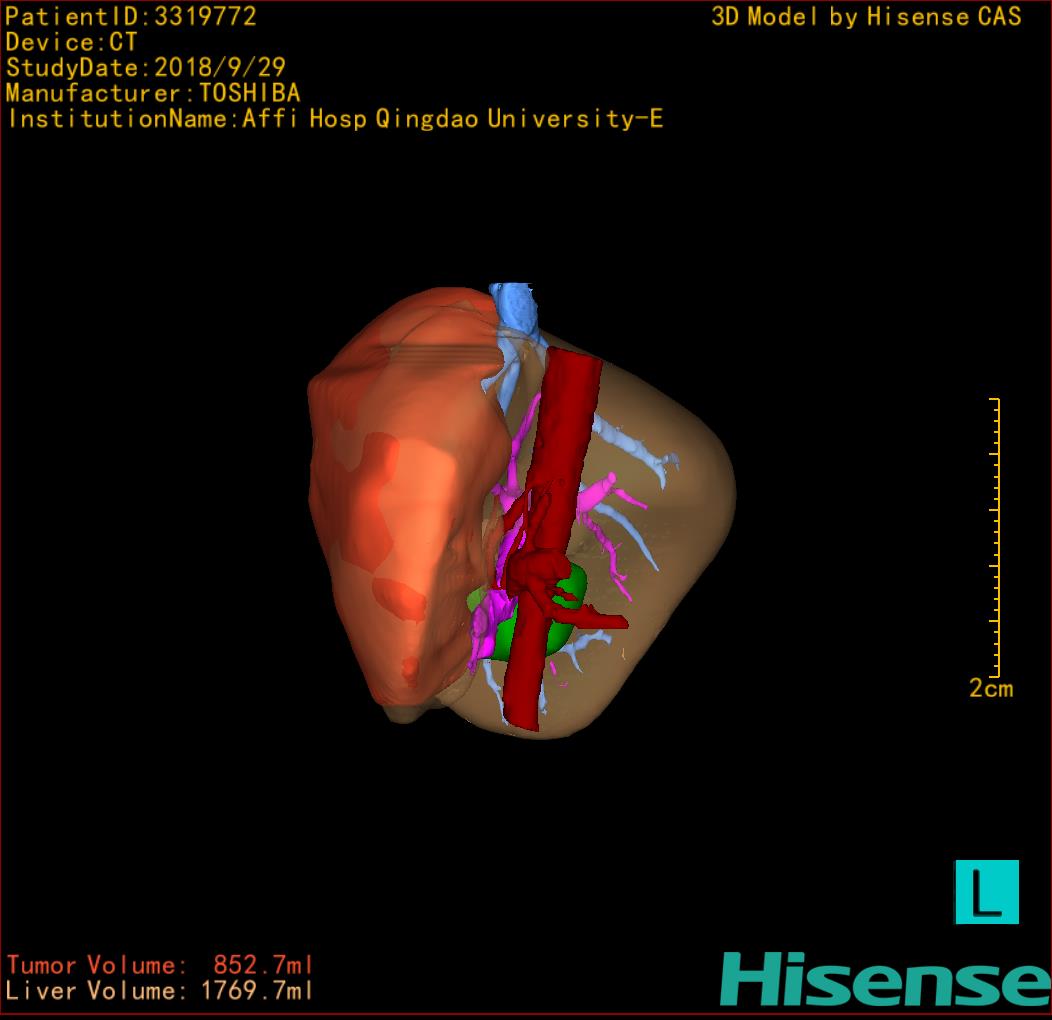Click the PatientID:3319772 text
1052x1020 pixels.
tap(131, 17)
